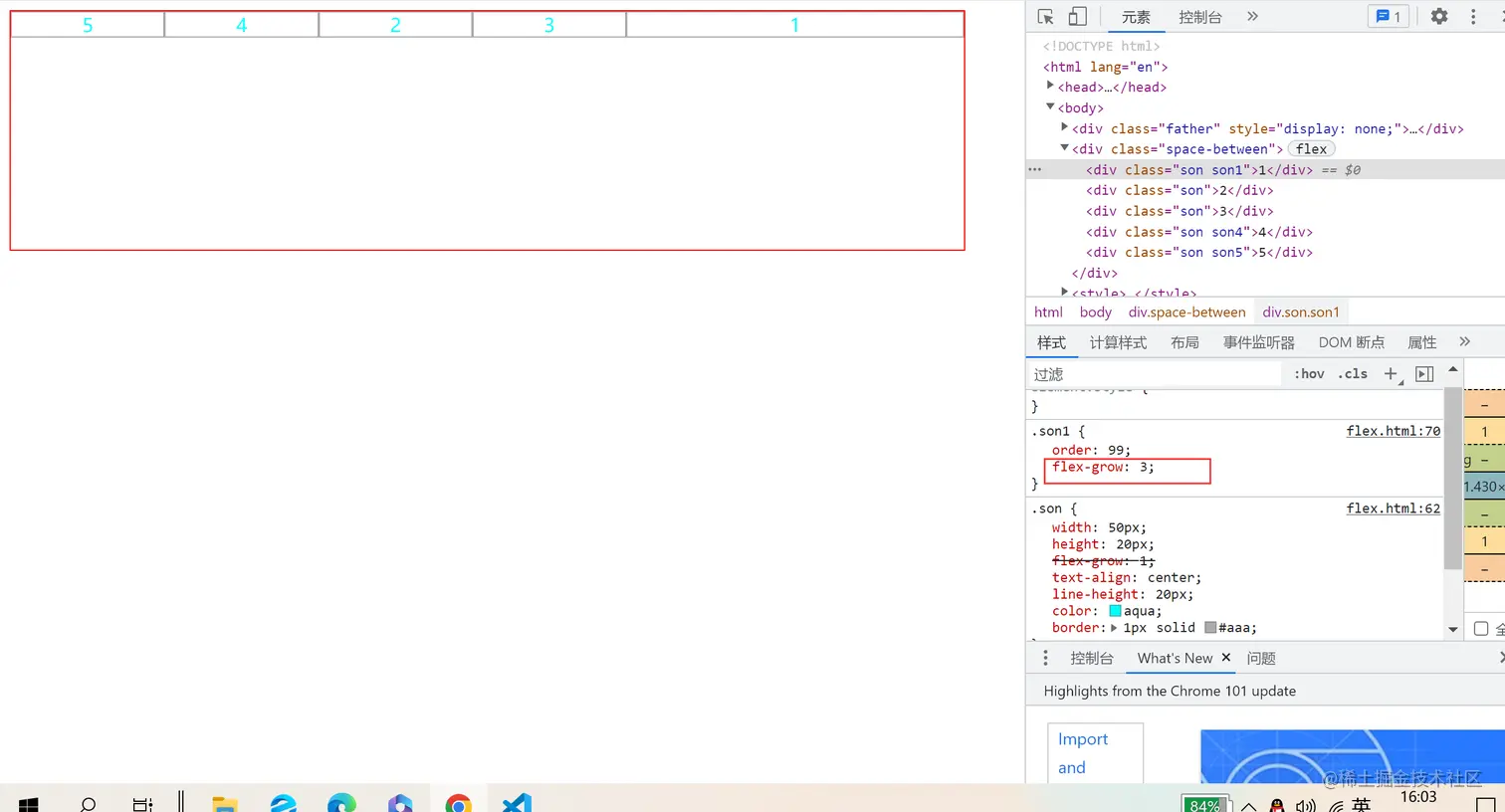1505x812 pixels.
Task: Toggle the :hov element state panel
Action: pyautogui.click(x=1309, y=374)
